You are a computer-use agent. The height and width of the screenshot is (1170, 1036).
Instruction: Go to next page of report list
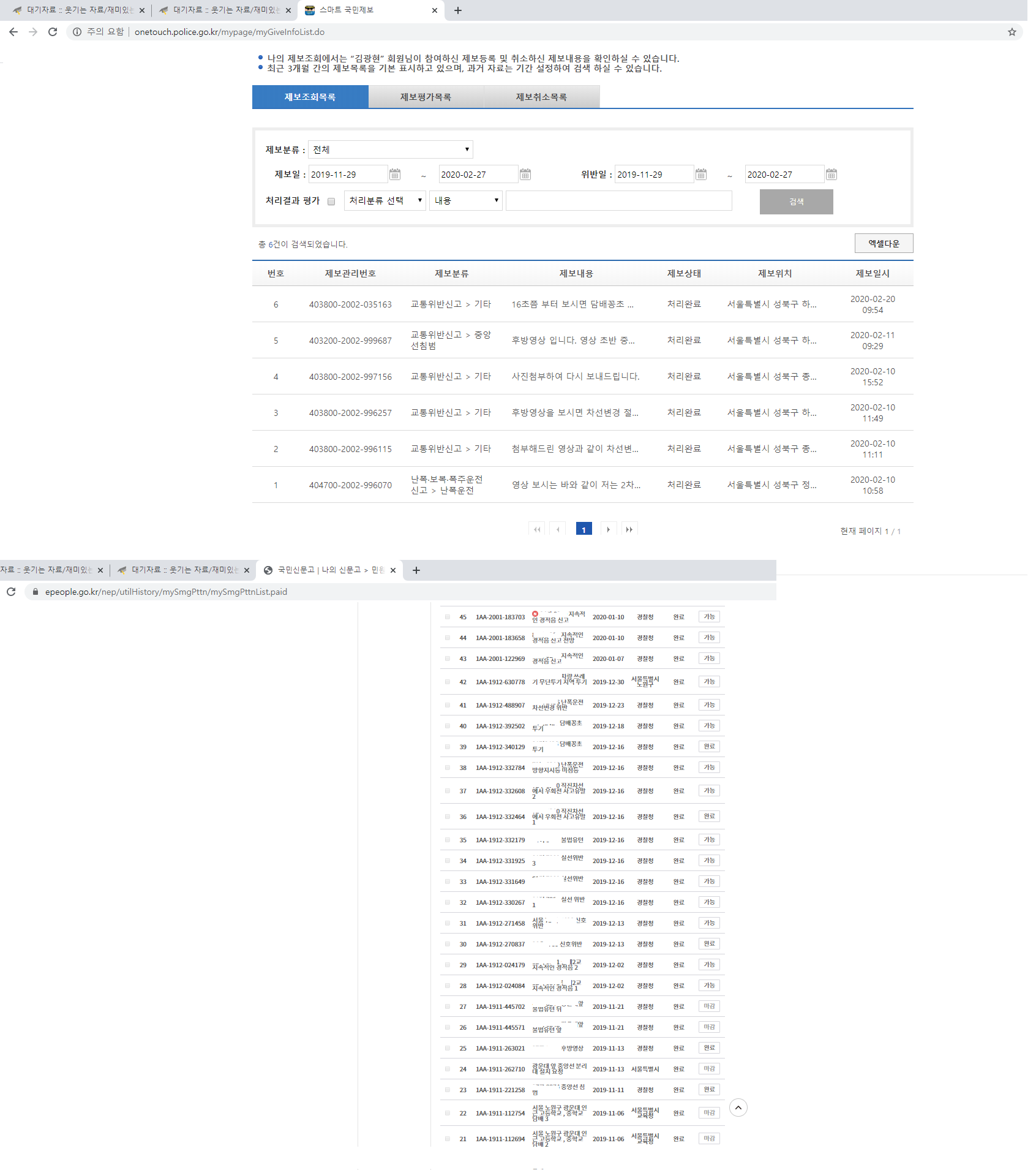609,529
